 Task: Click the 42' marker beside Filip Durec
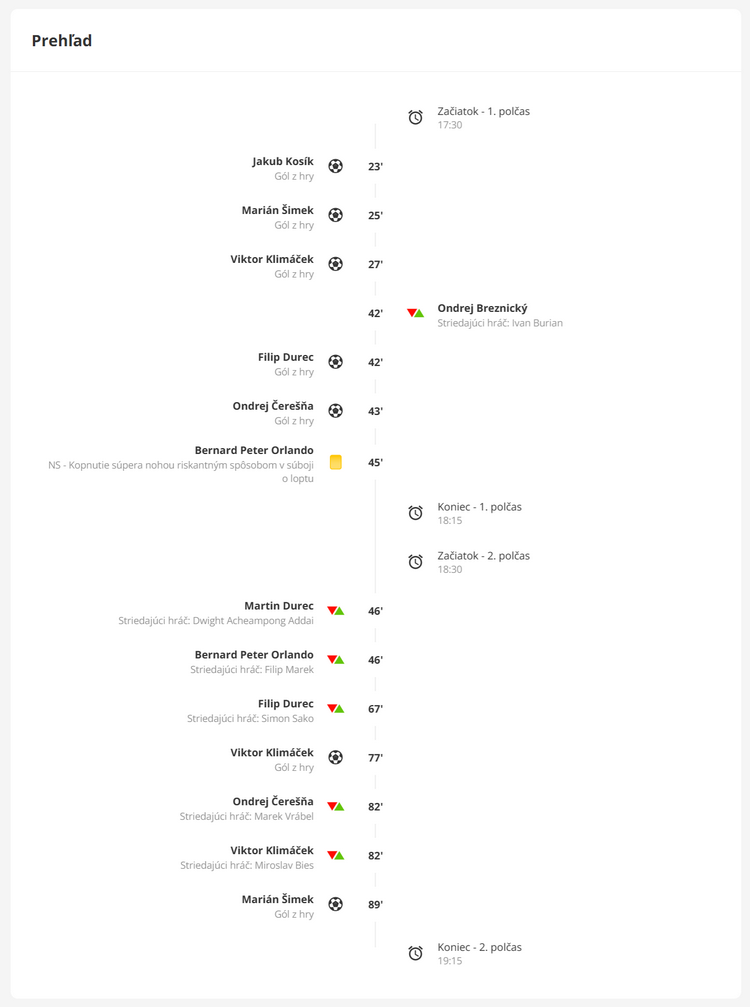click(x=375, y=362)
